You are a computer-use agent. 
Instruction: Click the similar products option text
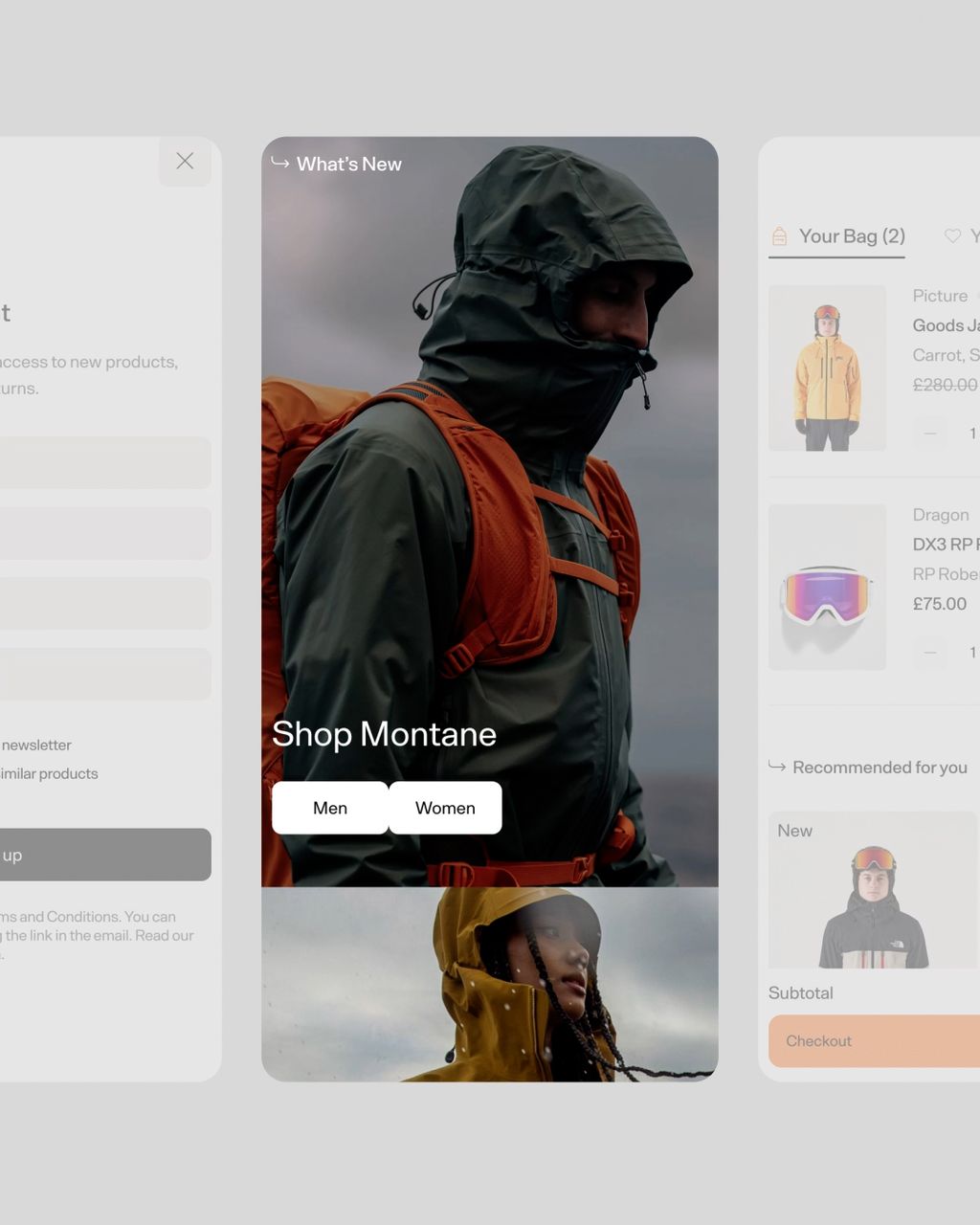pos(49,773)
